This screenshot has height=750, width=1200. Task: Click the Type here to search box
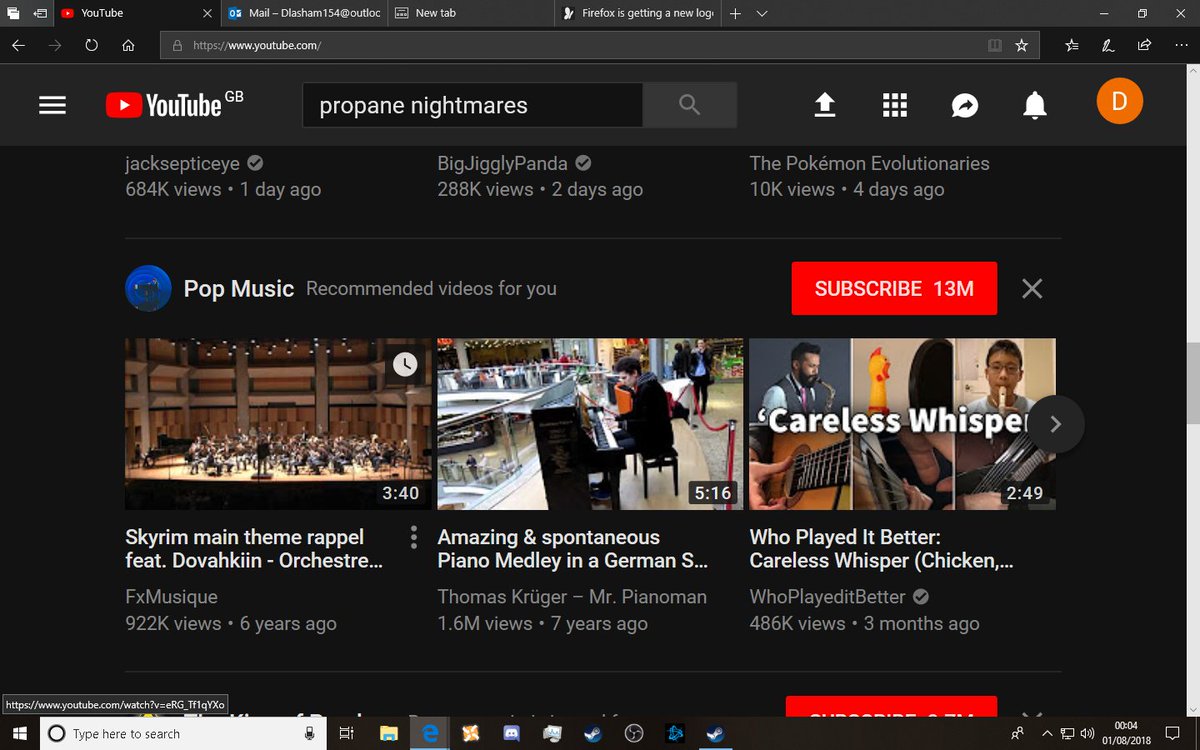(183, 734)
